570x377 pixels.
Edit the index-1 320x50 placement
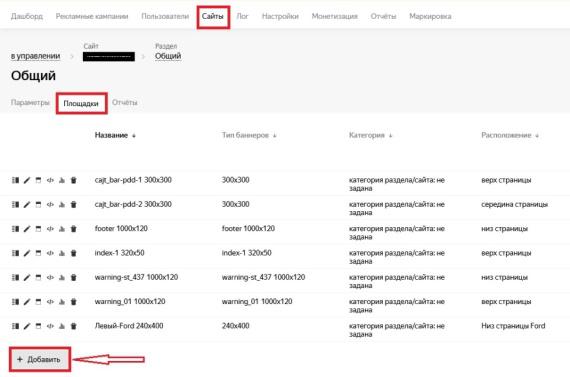[x=27, y=253]
